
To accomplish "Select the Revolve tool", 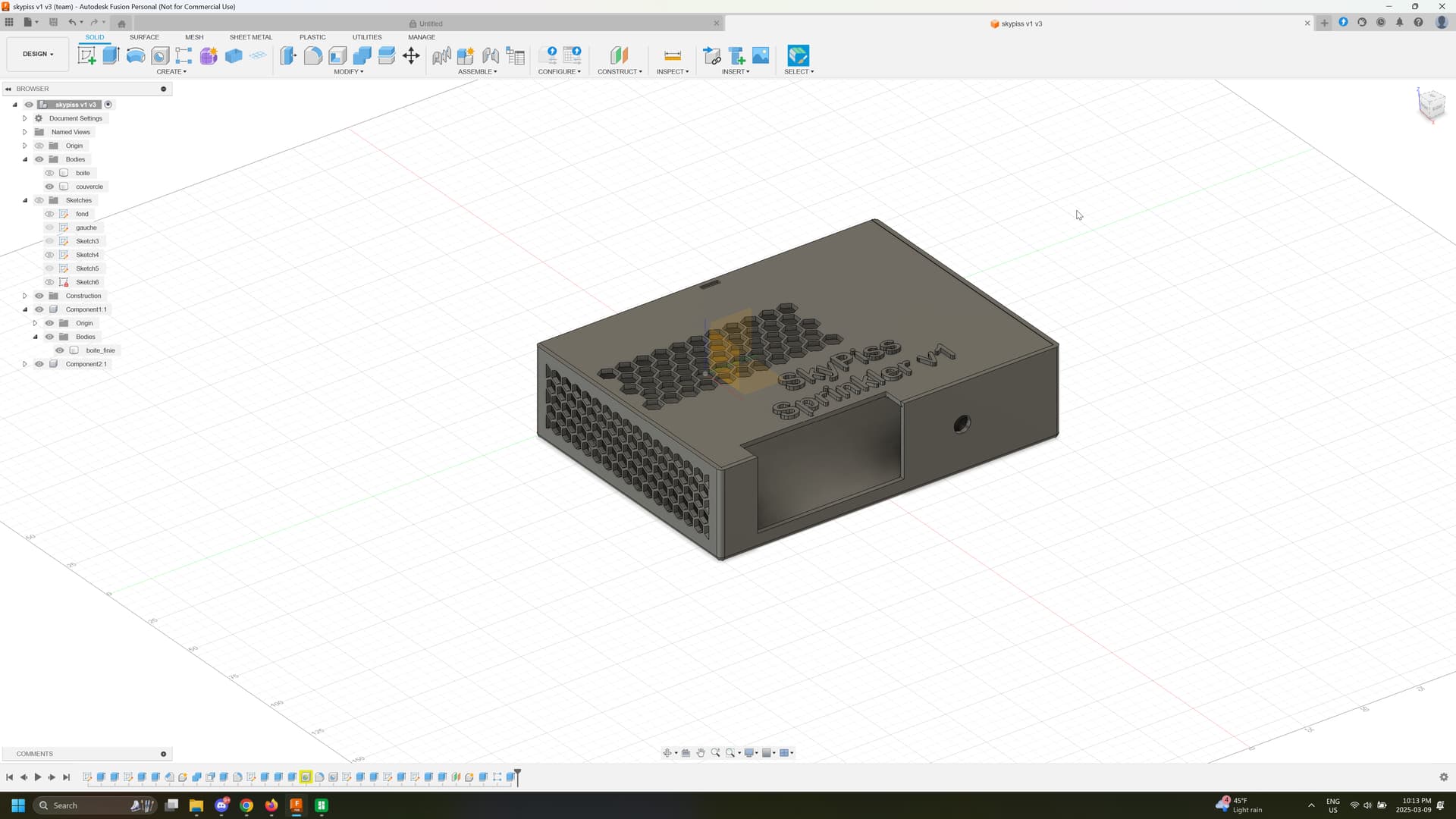I will (136, 55).
